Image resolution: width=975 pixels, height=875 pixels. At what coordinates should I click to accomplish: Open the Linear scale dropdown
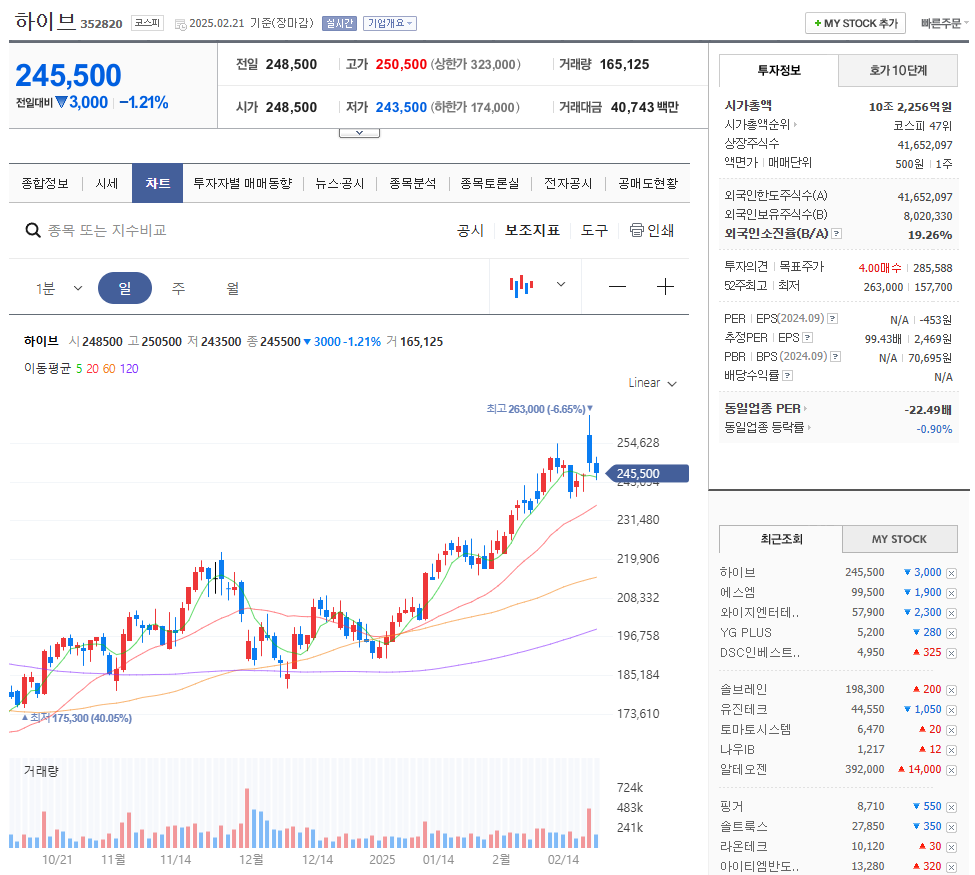651,381
